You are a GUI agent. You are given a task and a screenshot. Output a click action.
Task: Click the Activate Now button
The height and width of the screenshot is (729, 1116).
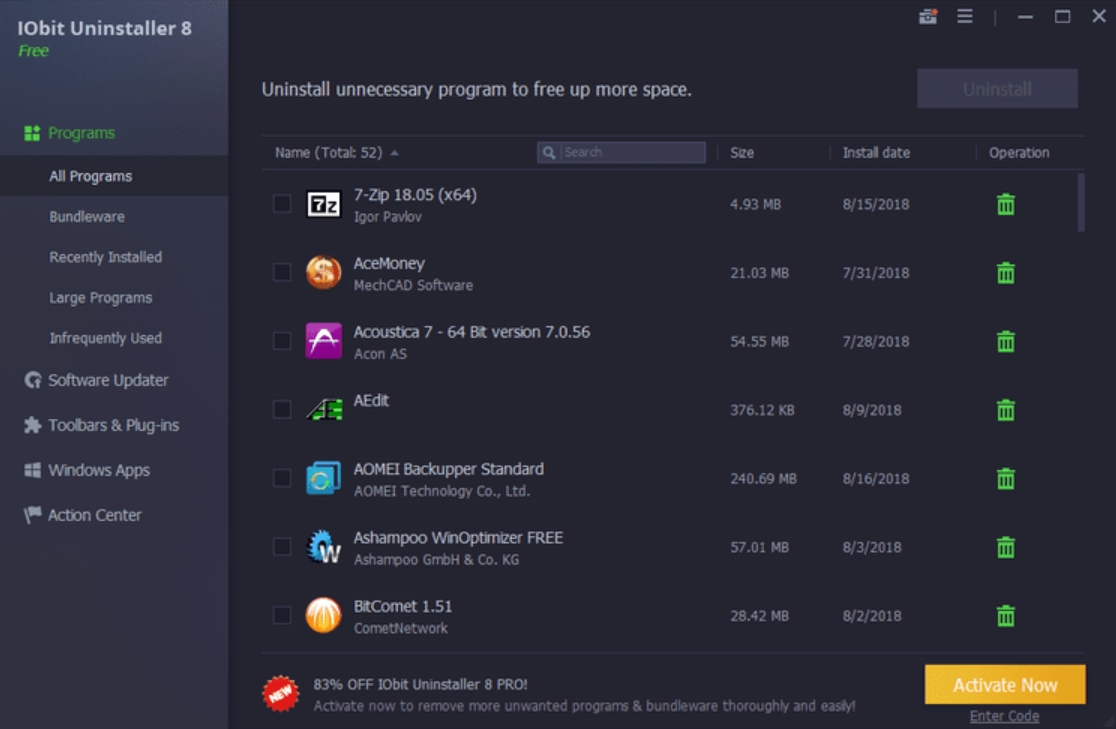1004,684
